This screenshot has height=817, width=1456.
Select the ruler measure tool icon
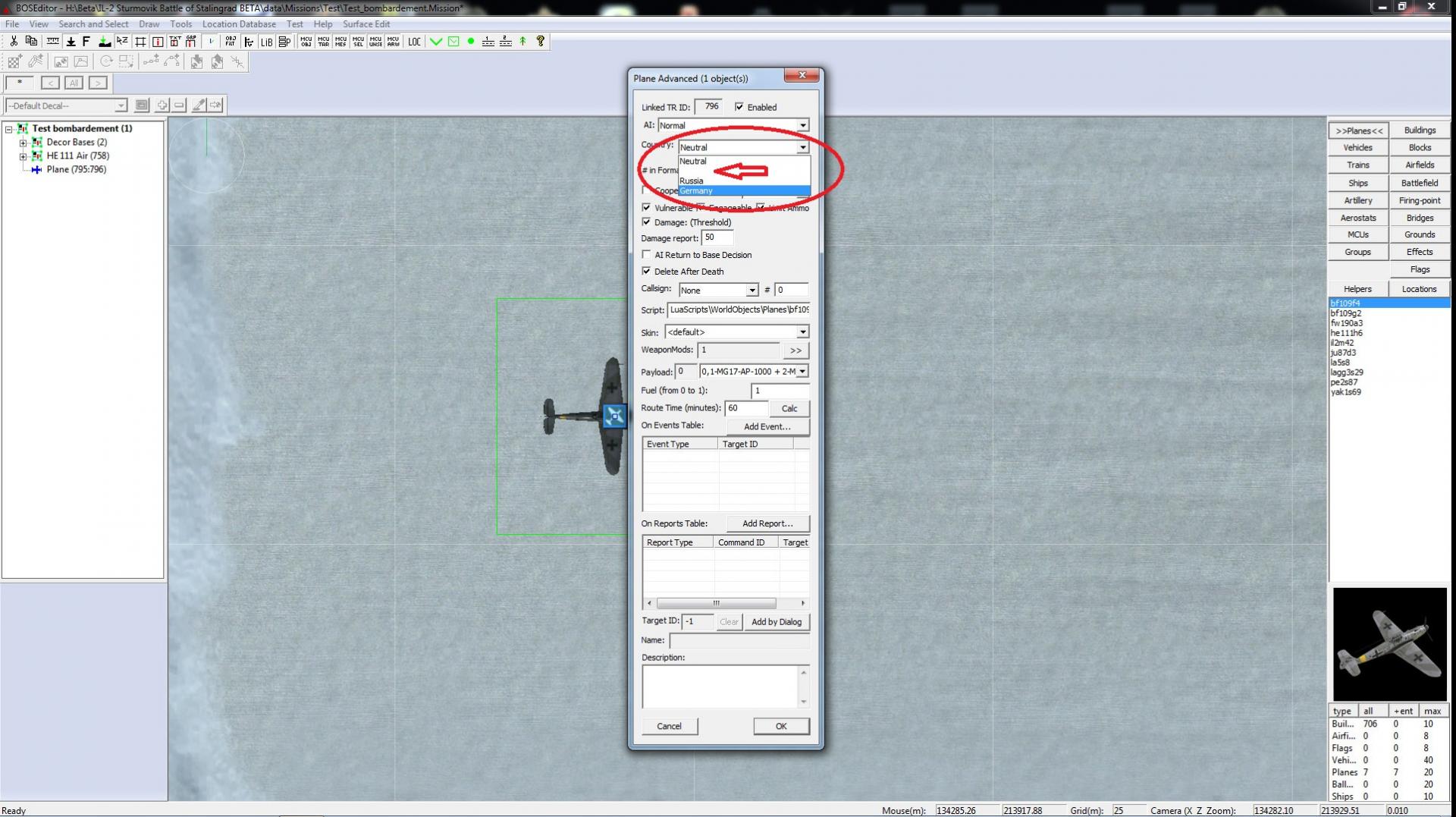point(52,42)
